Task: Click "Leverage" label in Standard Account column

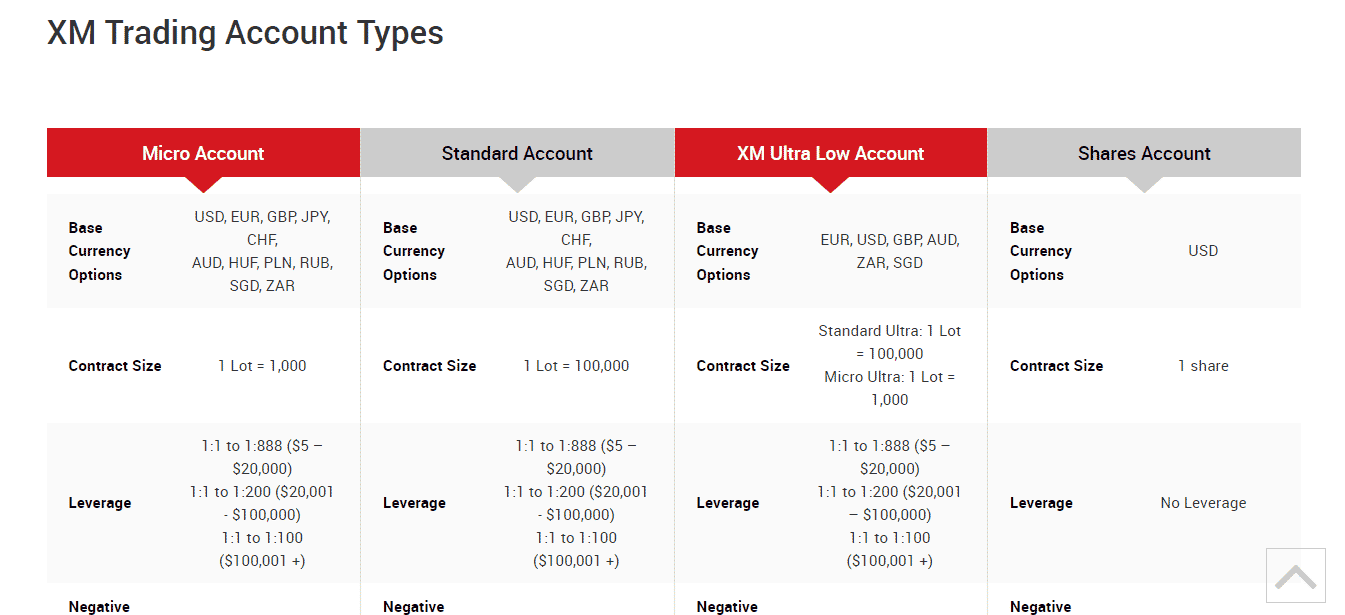Action: 414,503
